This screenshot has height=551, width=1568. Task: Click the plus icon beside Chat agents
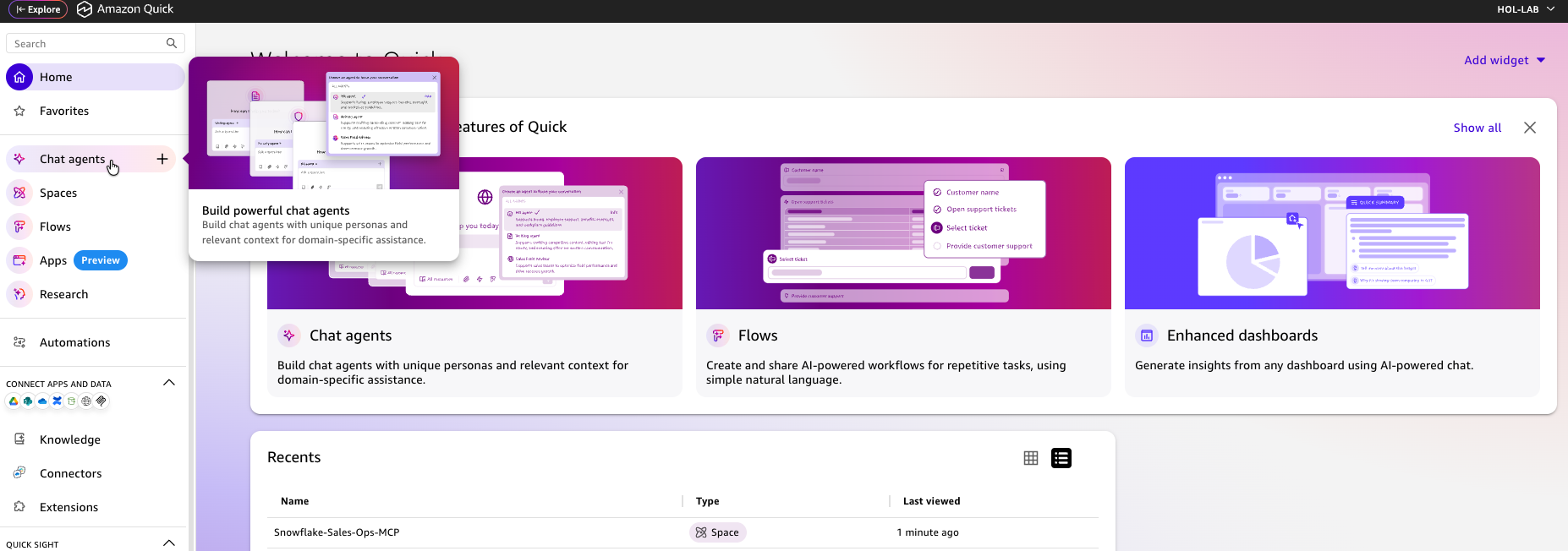tap(162, 159)
